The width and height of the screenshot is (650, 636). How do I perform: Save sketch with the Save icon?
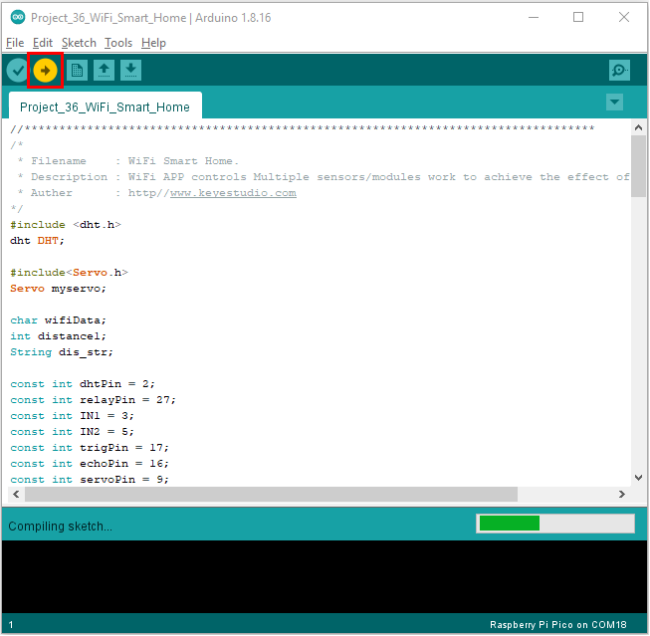131,70
